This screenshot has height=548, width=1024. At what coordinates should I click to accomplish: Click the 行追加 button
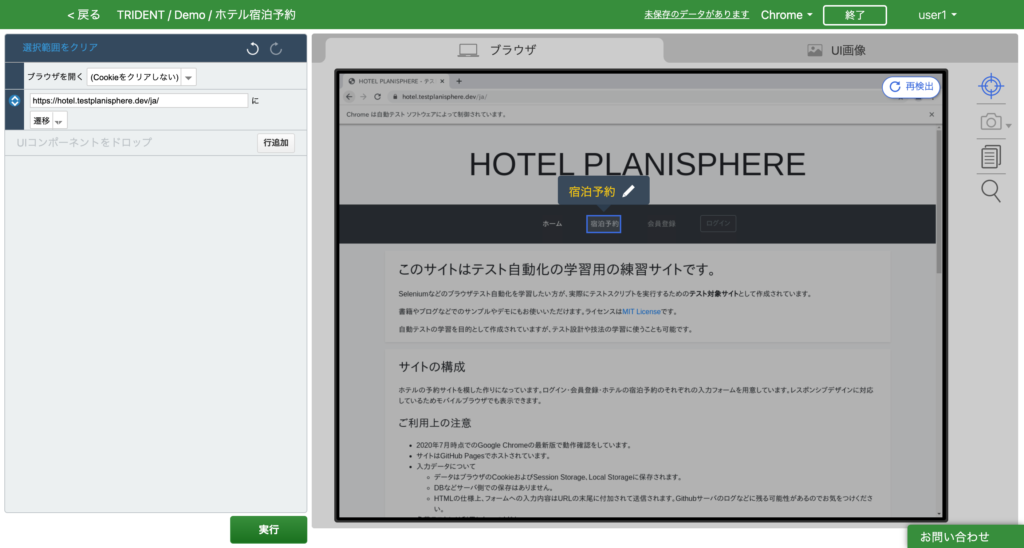click(x=276, y=142)
